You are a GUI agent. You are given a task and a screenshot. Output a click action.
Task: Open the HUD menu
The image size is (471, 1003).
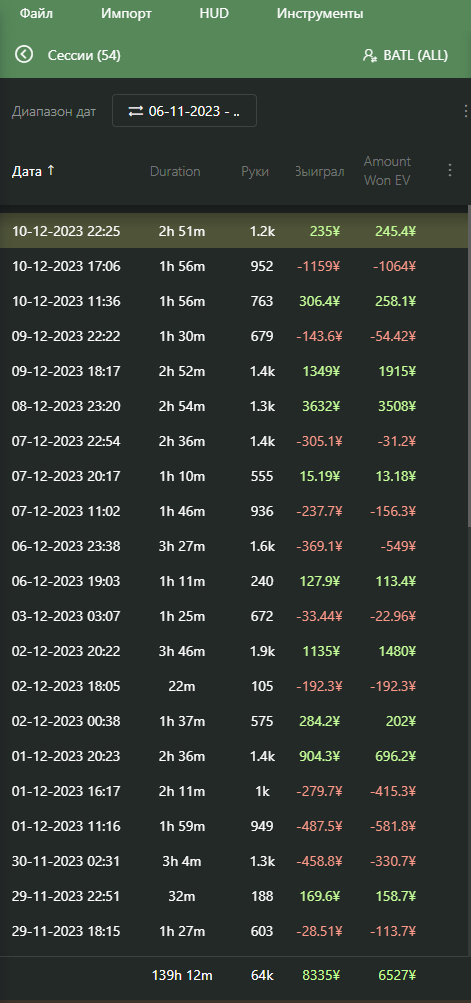(x=214, y=13)
